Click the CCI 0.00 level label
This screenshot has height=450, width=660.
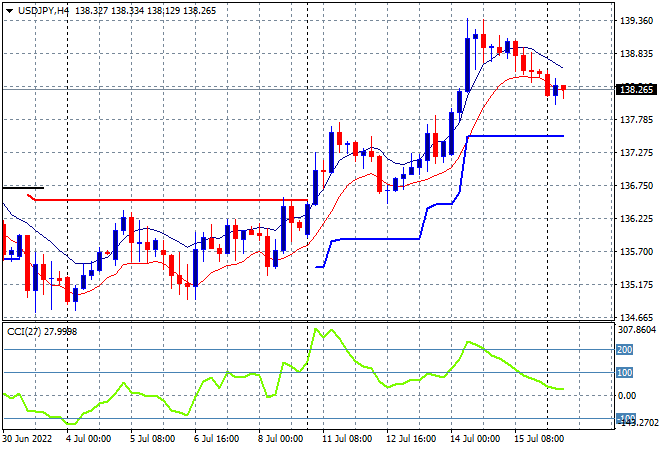point(627,396)
